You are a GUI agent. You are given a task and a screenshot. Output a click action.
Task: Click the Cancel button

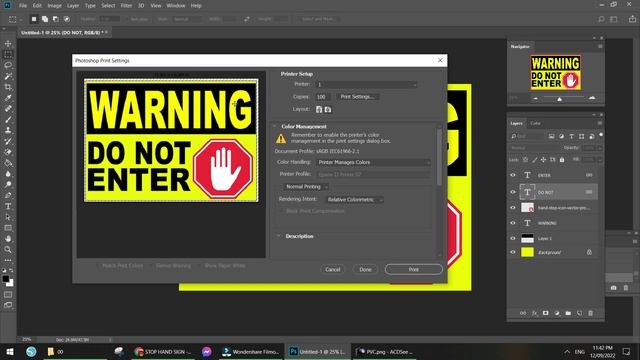pos(333,269)
